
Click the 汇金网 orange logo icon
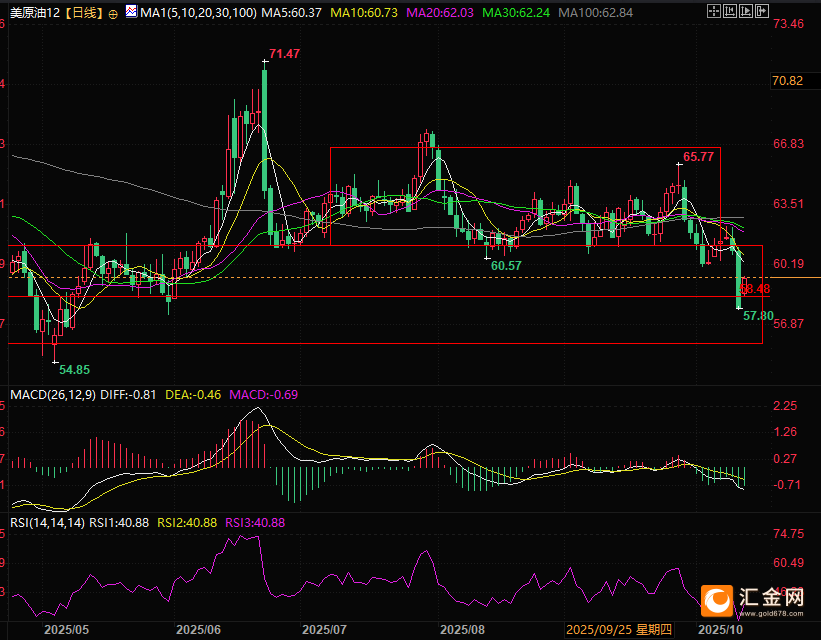(x=718, y=600)
